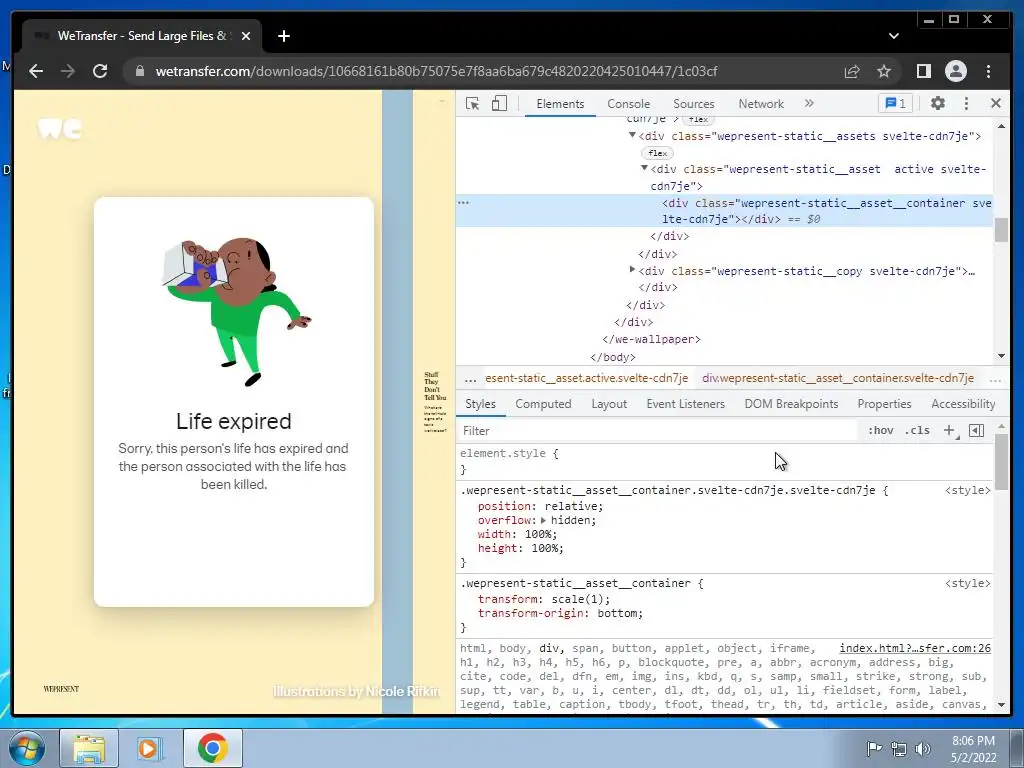Screen dimensions: 1024x768
Task: Open the Sources tab
Action: pyautogui.click(x=694, y=104)
